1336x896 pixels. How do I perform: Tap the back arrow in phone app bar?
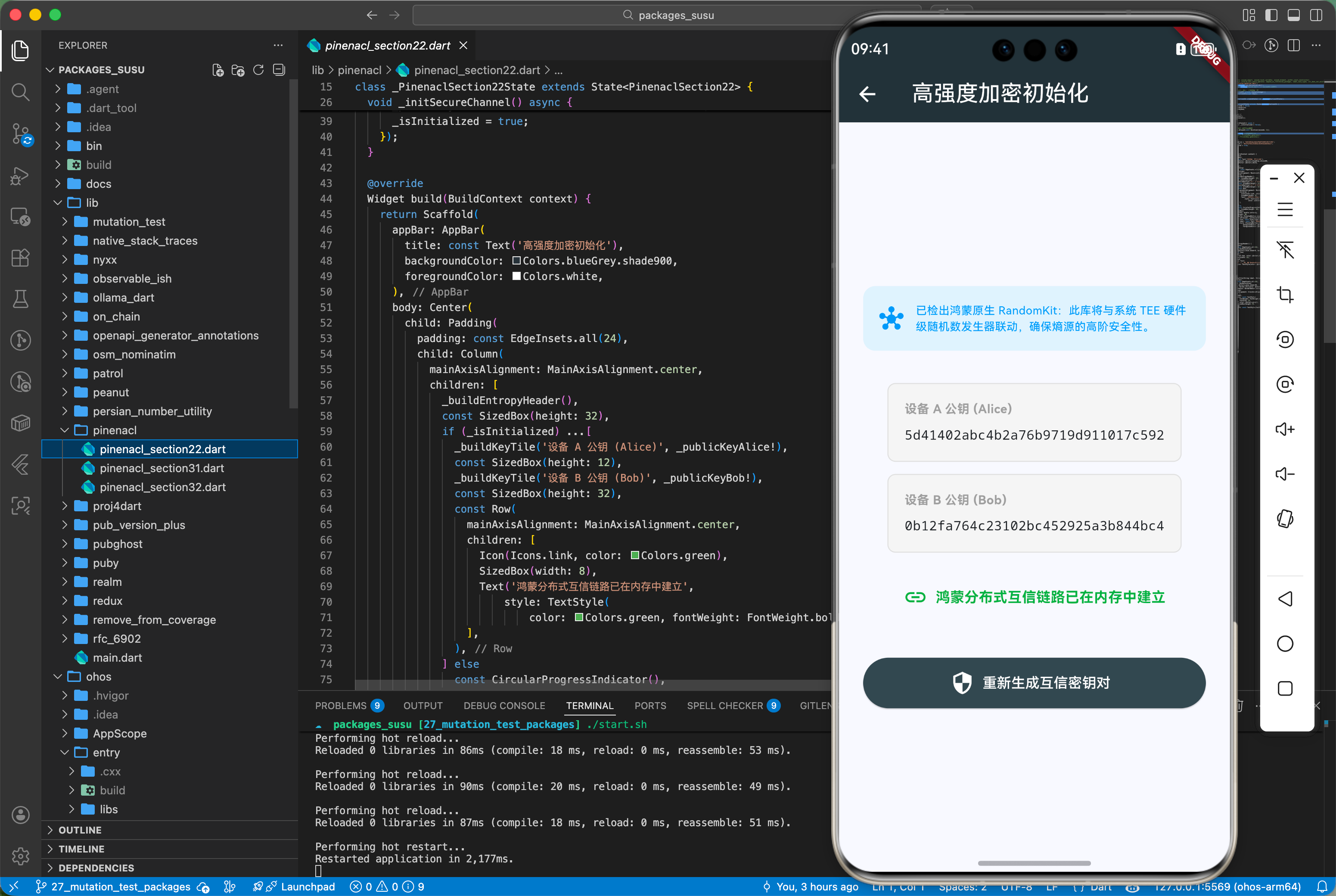point(867,94)
